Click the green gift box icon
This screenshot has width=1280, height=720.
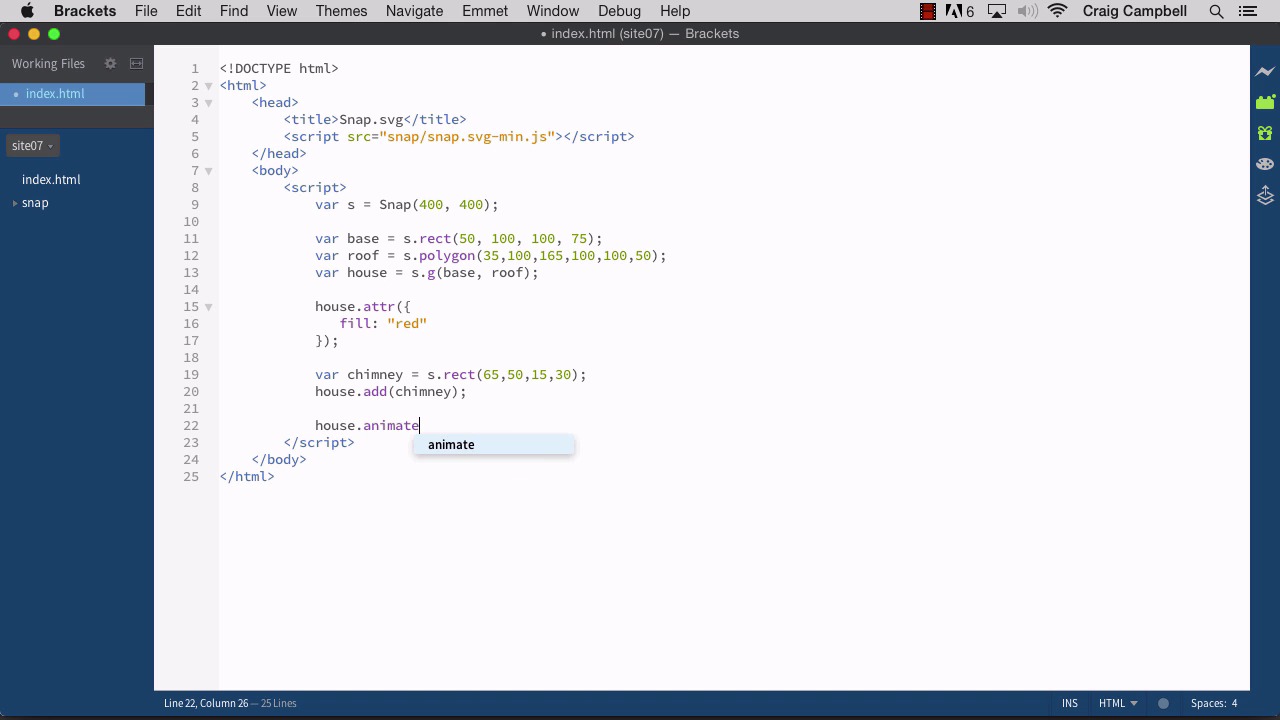coord(1265,133)
